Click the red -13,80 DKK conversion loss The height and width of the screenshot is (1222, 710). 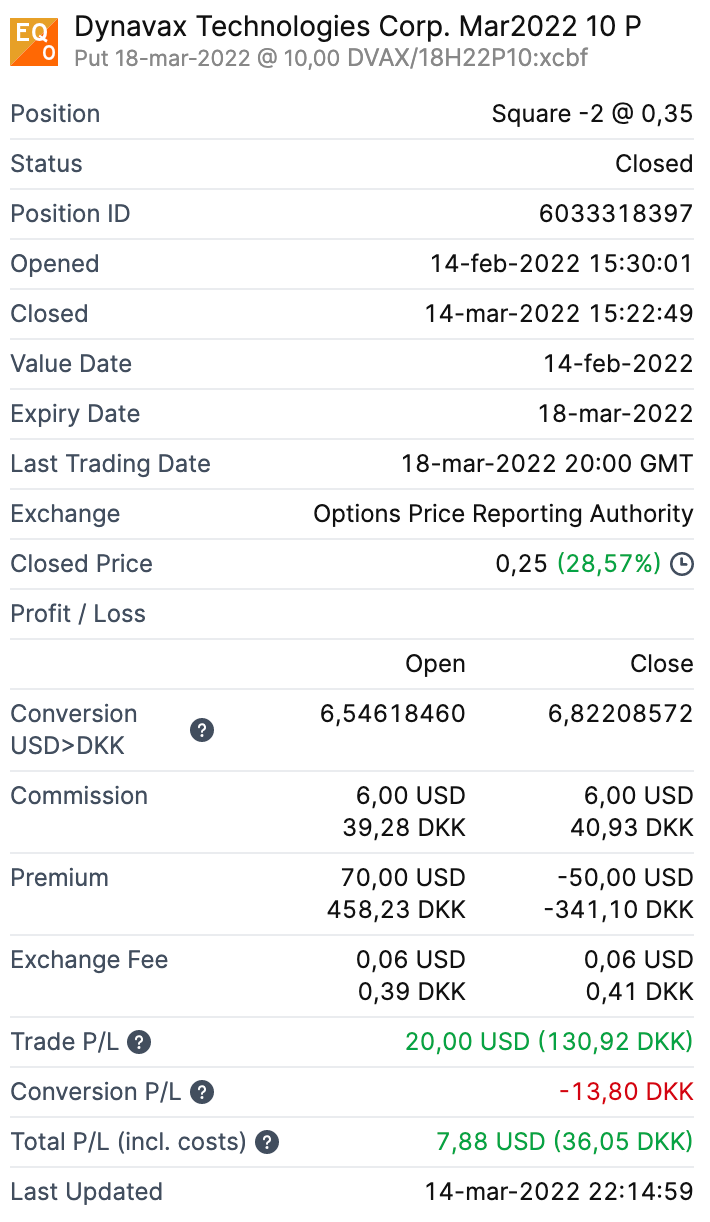click(x=625, y=1092)
